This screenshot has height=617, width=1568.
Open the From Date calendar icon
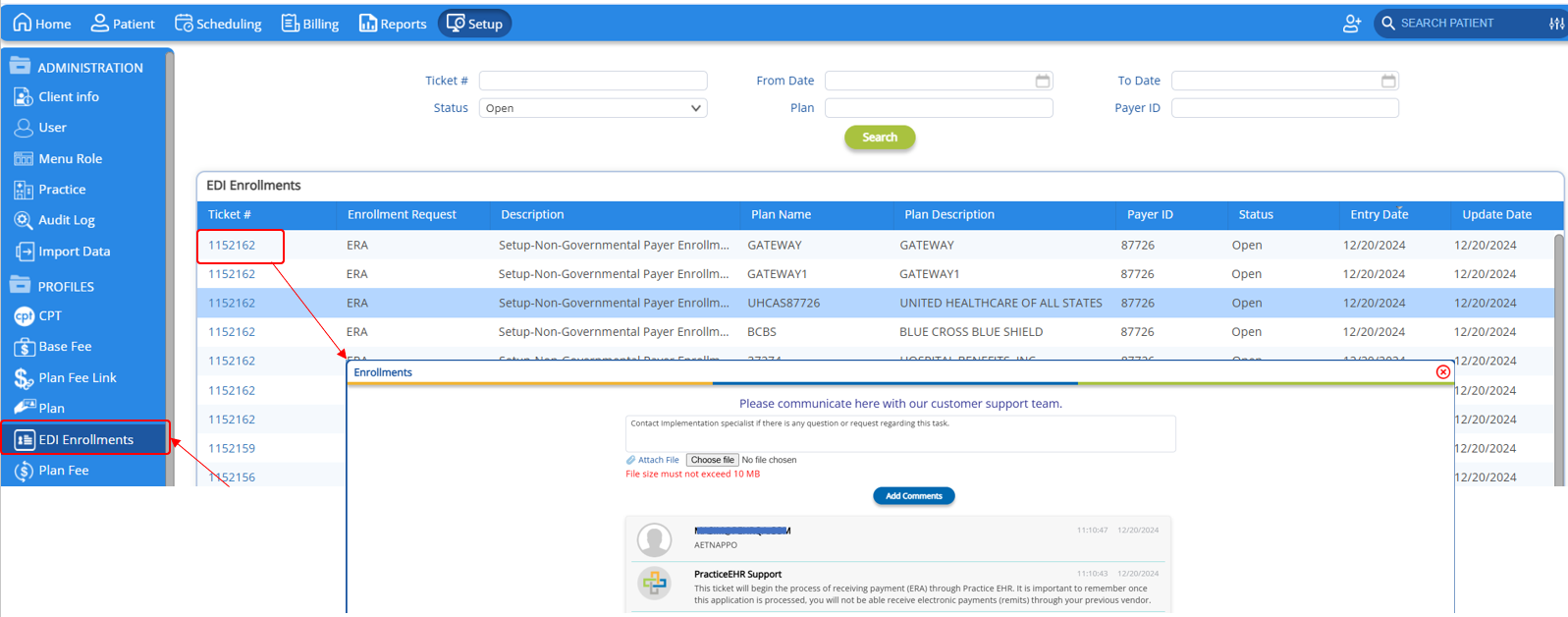pyautogui.click(x=1043, y=81)
